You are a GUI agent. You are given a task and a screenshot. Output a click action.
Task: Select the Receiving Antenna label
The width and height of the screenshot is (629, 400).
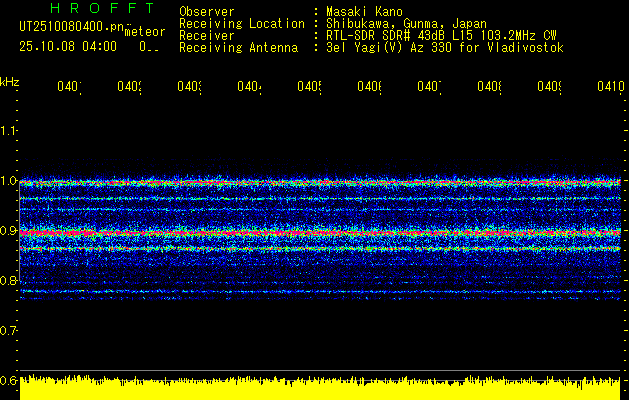pos(238,48)
